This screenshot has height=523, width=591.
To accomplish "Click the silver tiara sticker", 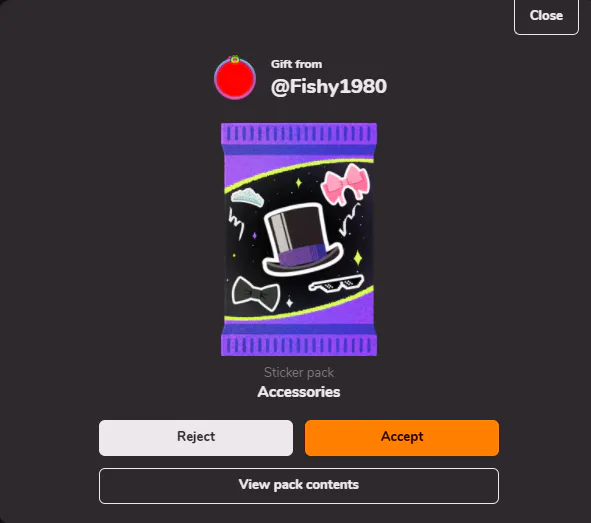I will click(247, 197).
